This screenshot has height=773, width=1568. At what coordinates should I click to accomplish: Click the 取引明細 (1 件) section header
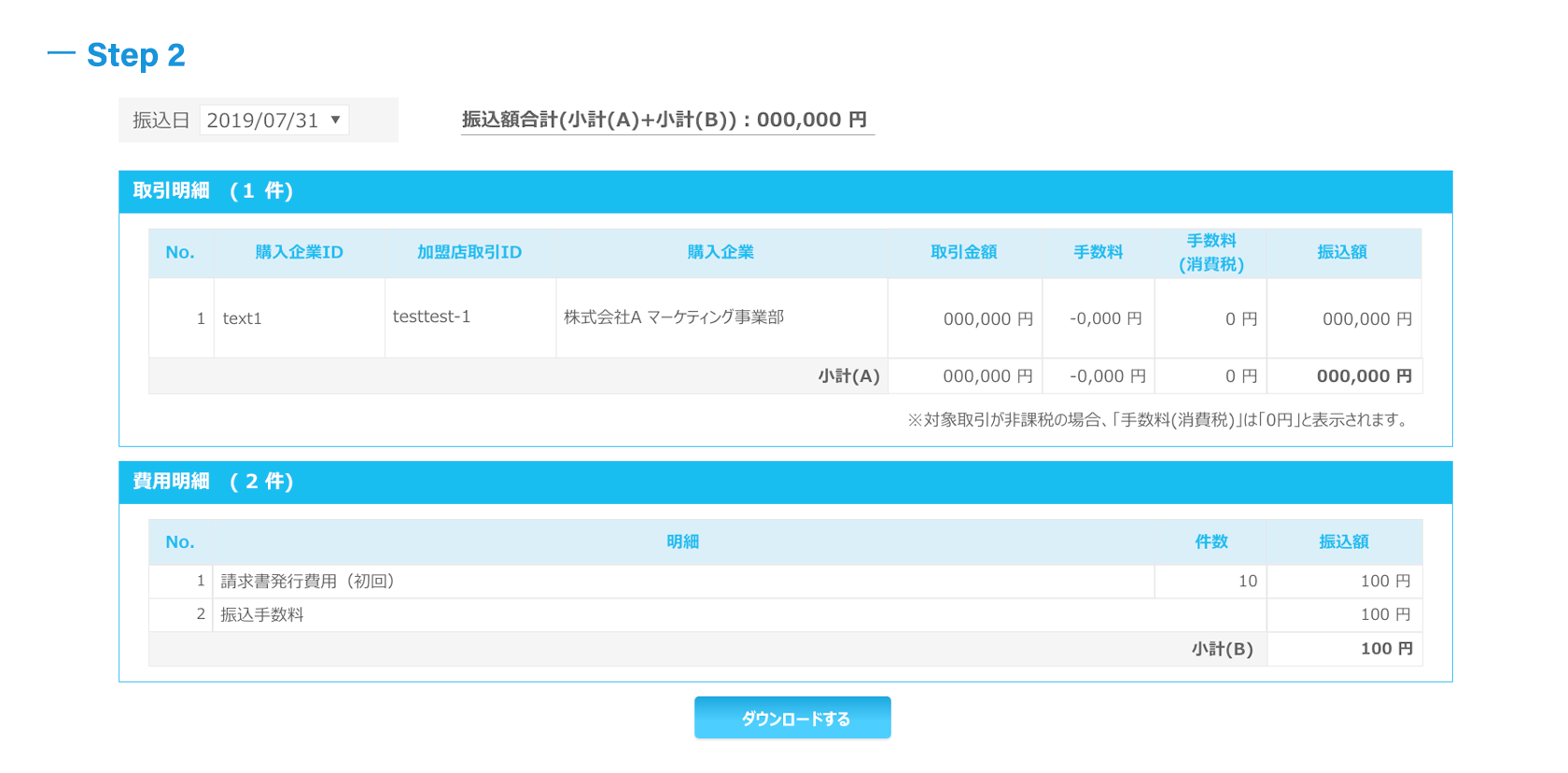(786, 191)
